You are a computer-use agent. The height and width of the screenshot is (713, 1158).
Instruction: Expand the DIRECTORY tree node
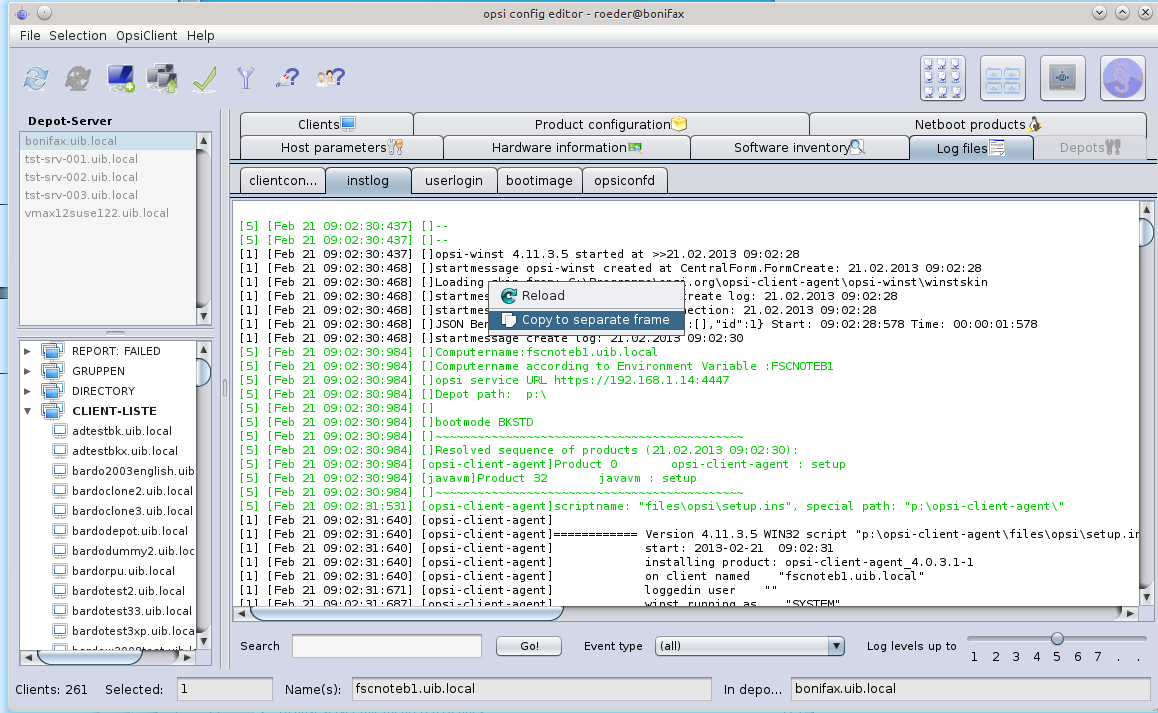pyautogui.click(x=27, y=391)
